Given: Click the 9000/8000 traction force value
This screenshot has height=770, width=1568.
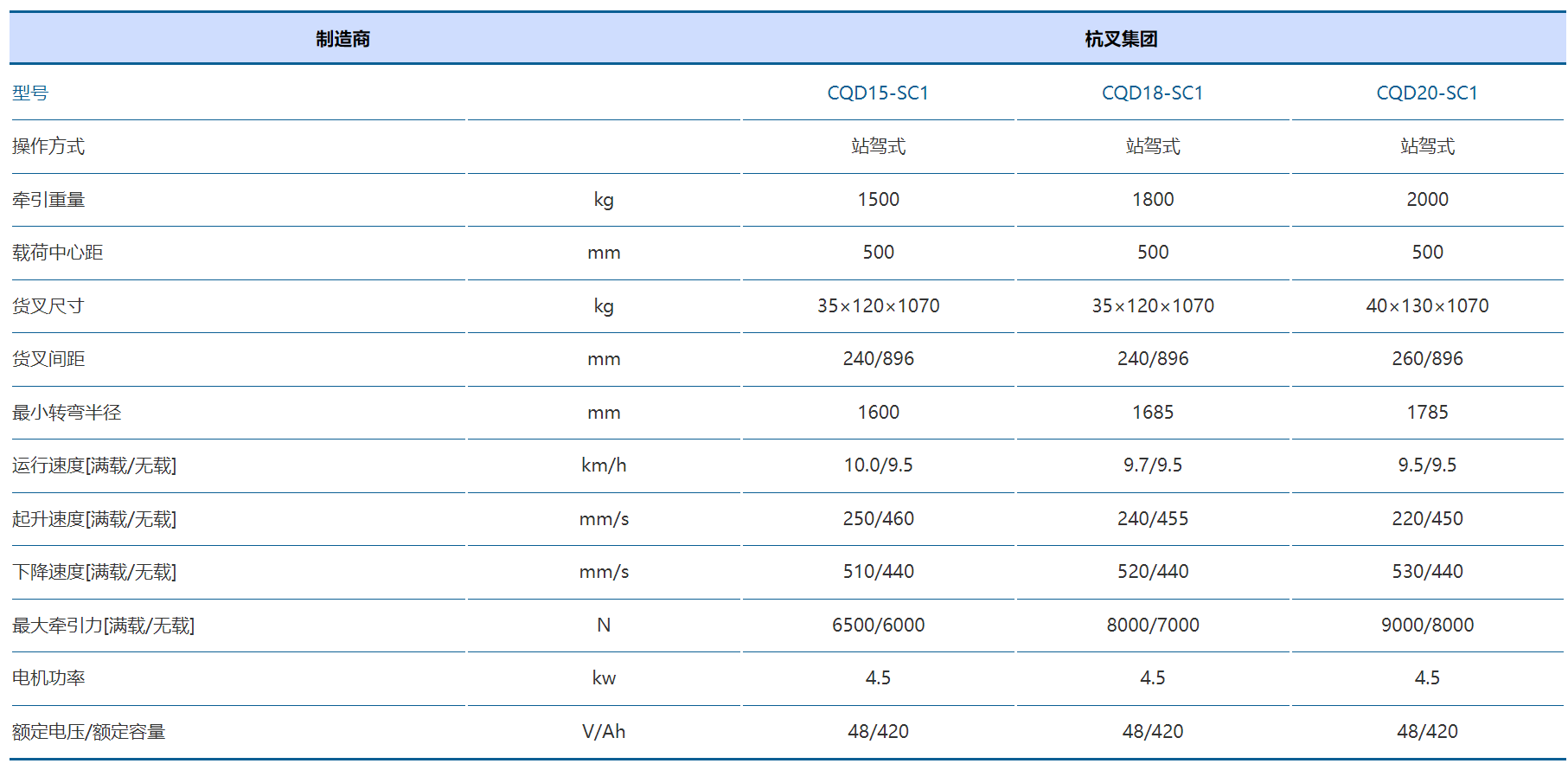Looking at the screenshot, I should click(1427, 626).
